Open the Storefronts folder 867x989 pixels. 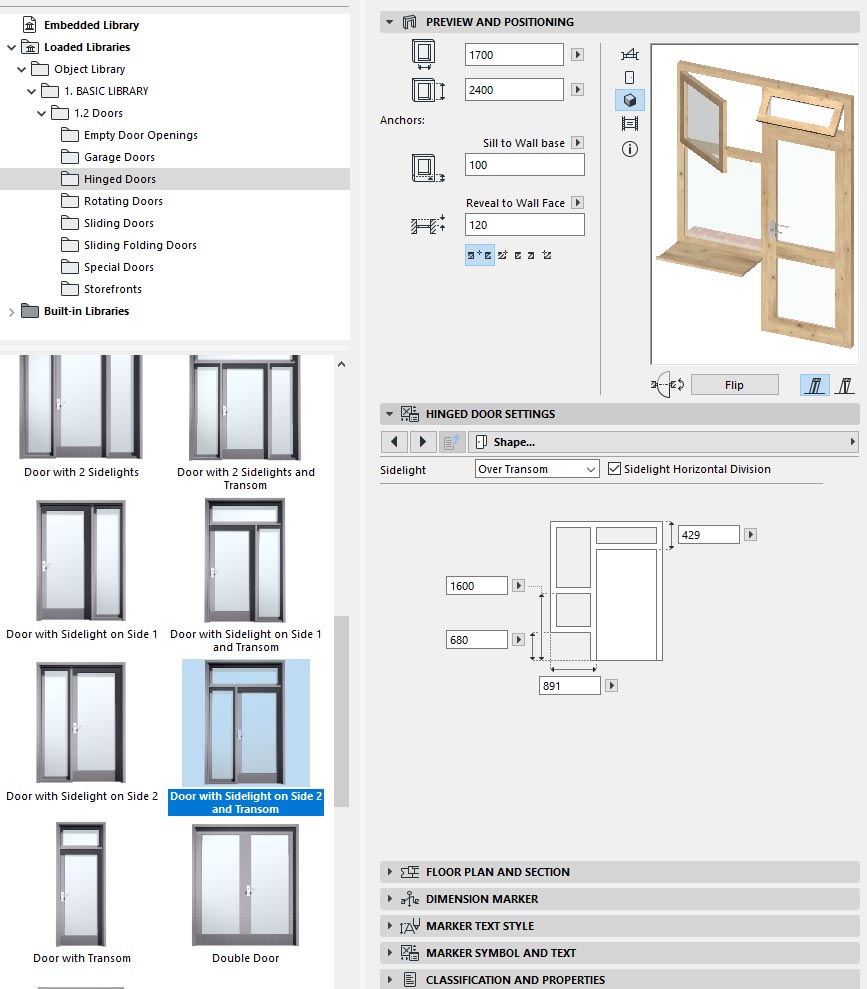point(102,289)
